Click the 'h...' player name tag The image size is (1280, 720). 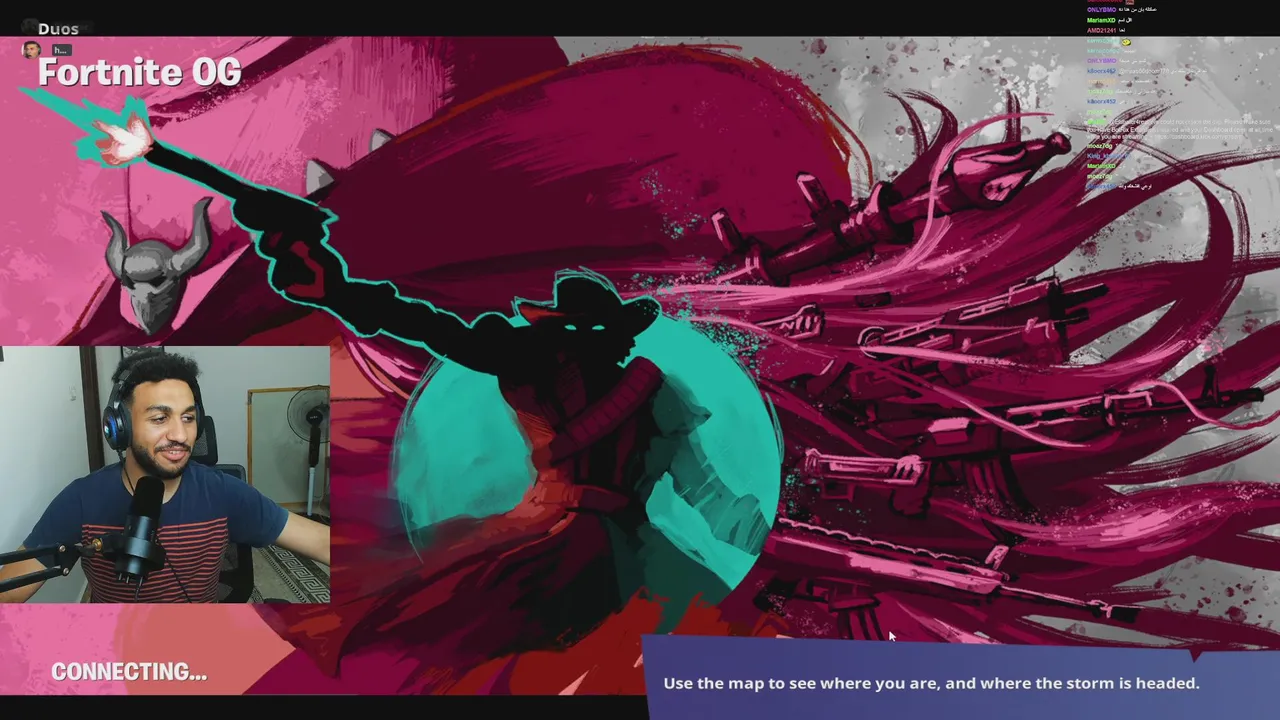(61, 50)
